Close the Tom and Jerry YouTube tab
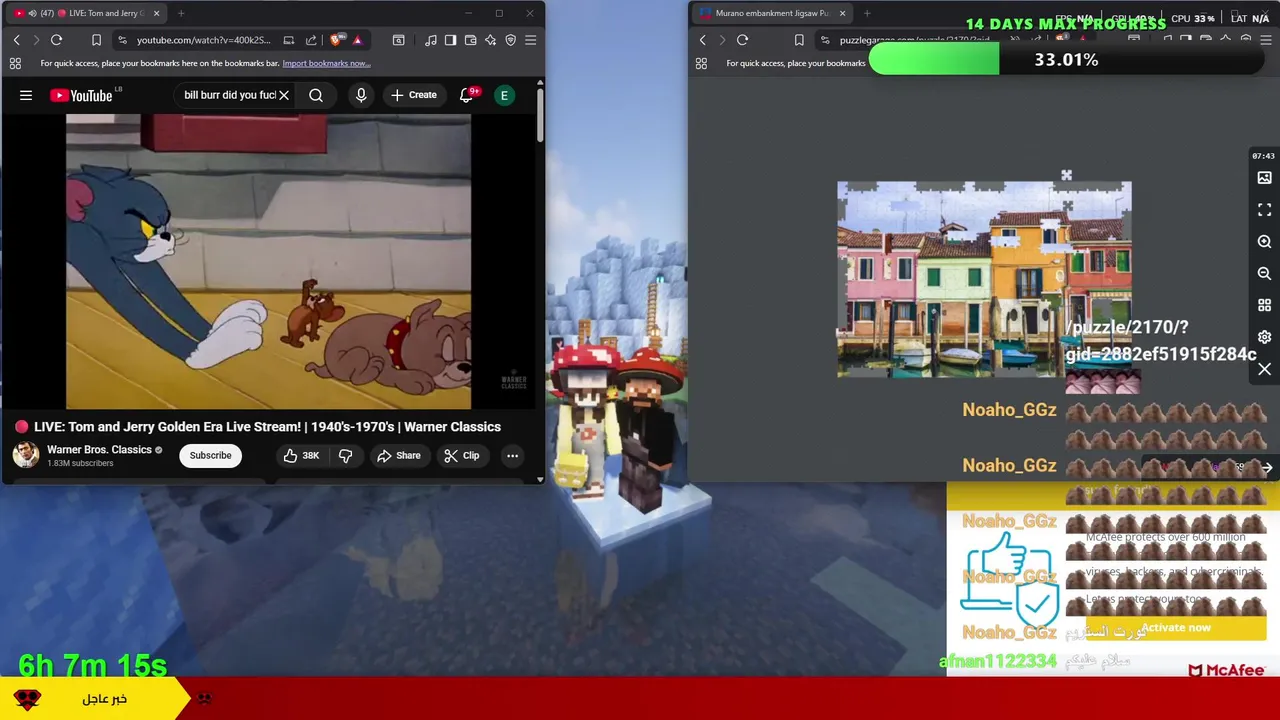This screenshot has width=1280, height=720. pos(156,13)
